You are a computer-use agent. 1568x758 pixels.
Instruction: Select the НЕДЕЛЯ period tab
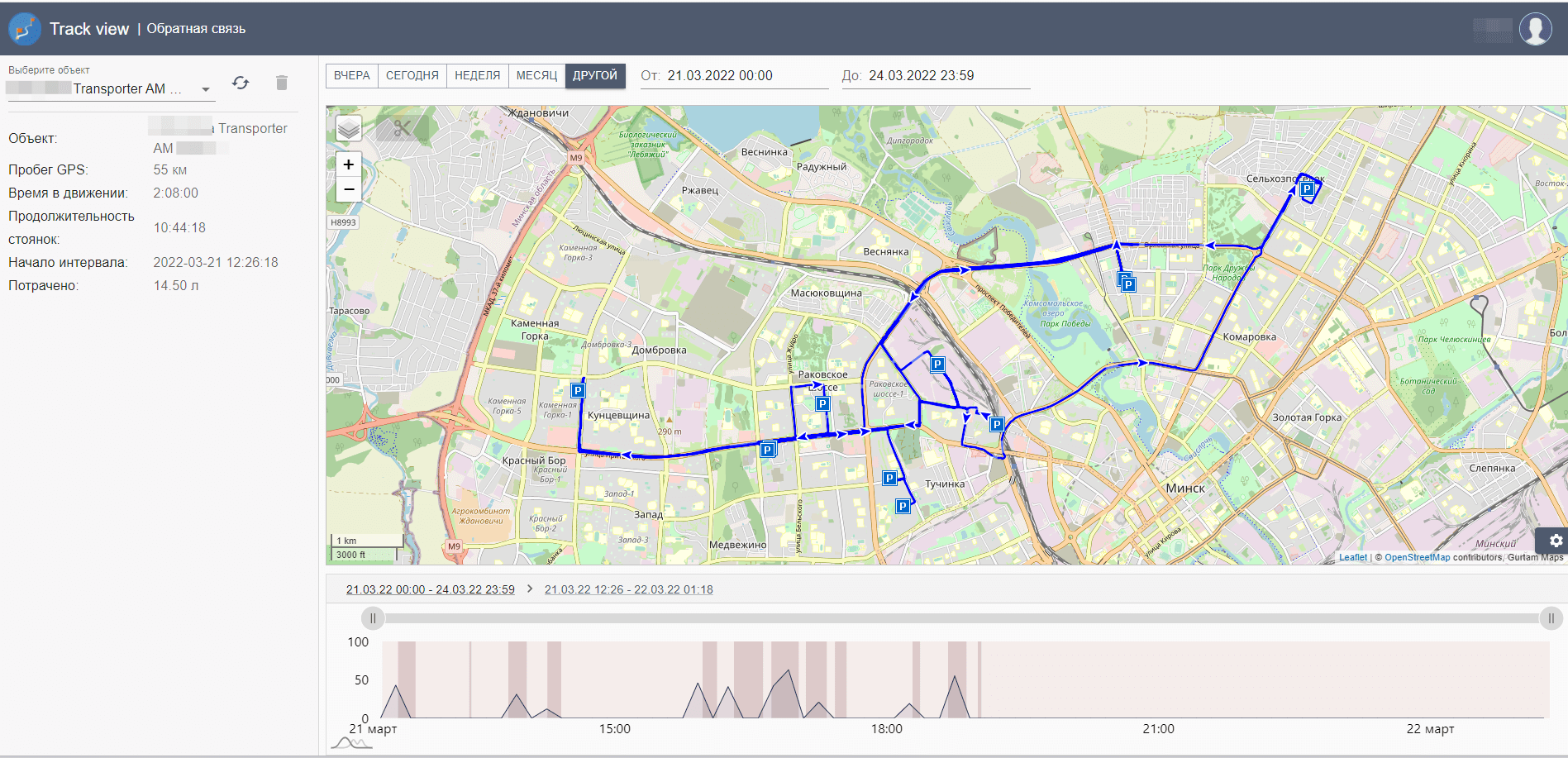pos(477,75)
